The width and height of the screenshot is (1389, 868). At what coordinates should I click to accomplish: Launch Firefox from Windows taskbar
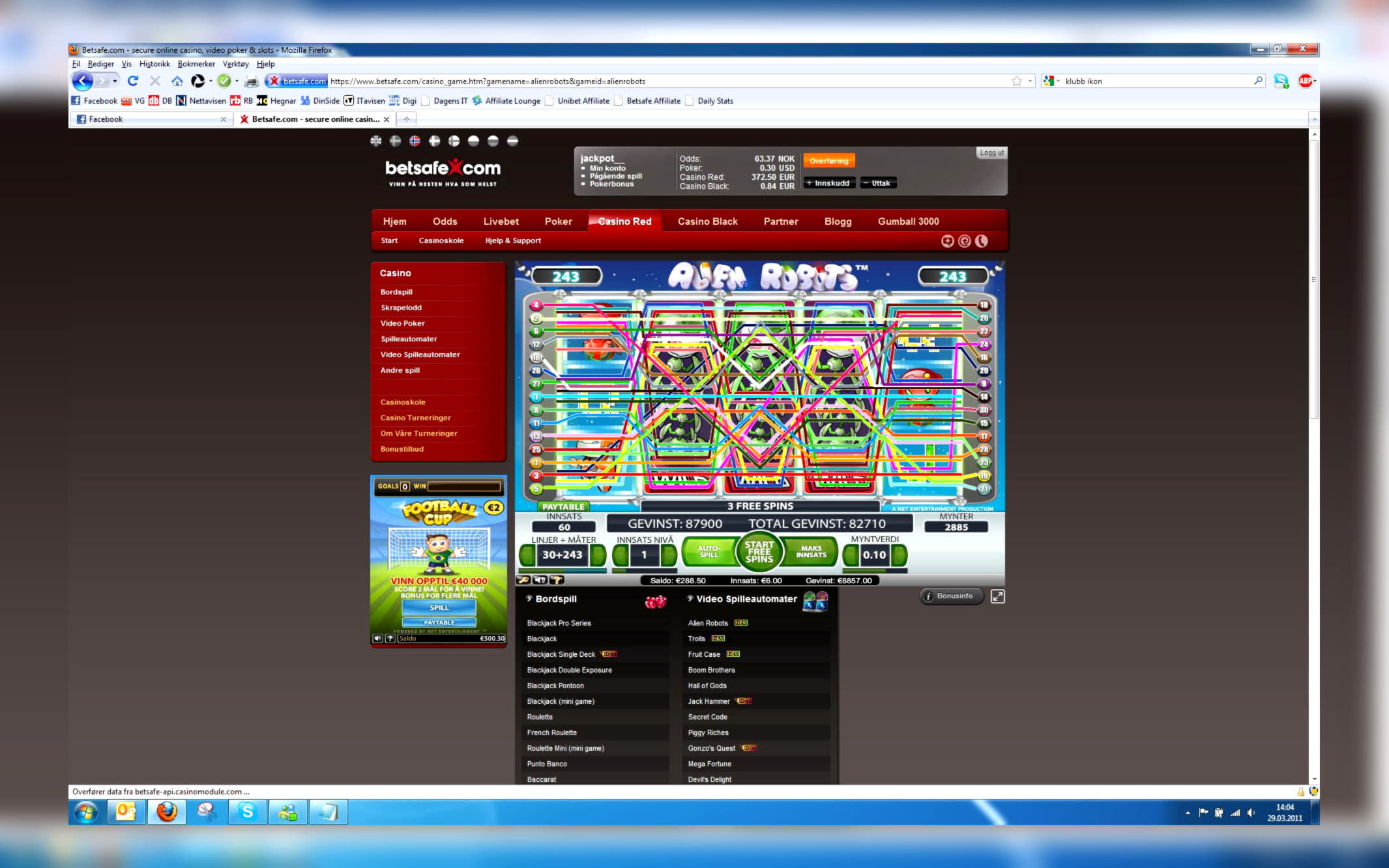167,812
